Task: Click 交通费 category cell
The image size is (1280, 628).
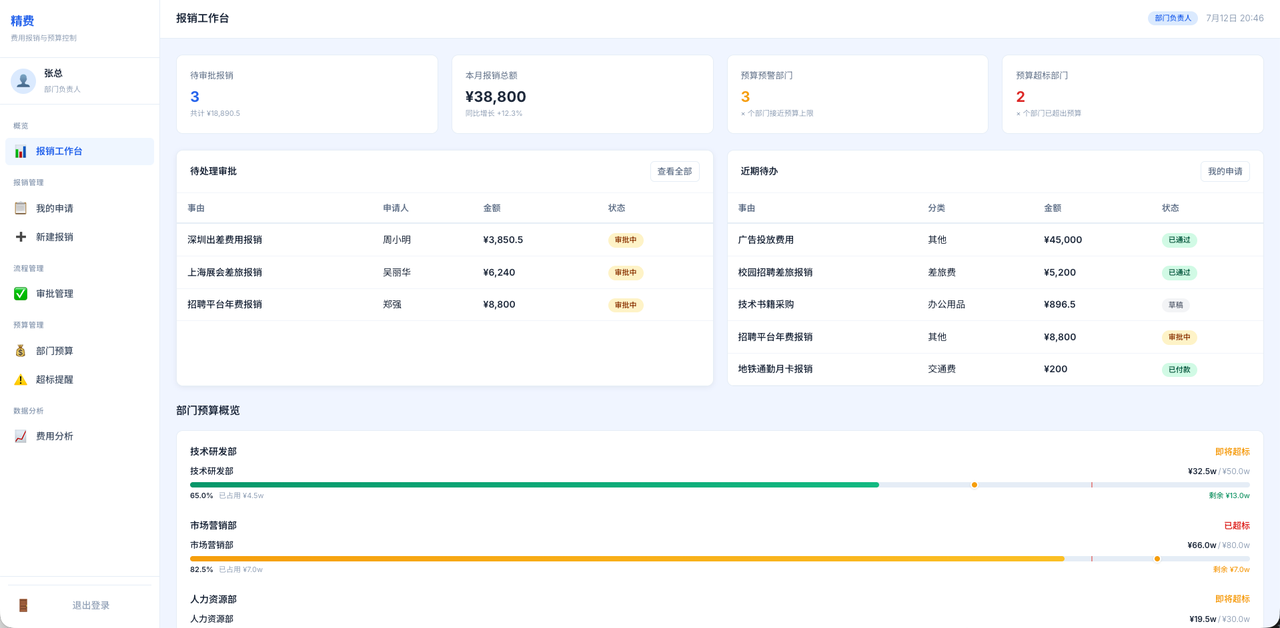Action: tap(942, 369)
